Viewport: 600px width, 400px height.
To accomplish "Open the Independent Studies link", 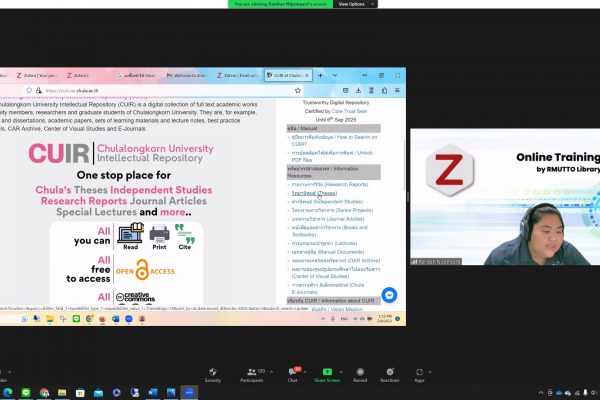I will tap(327, 202).
